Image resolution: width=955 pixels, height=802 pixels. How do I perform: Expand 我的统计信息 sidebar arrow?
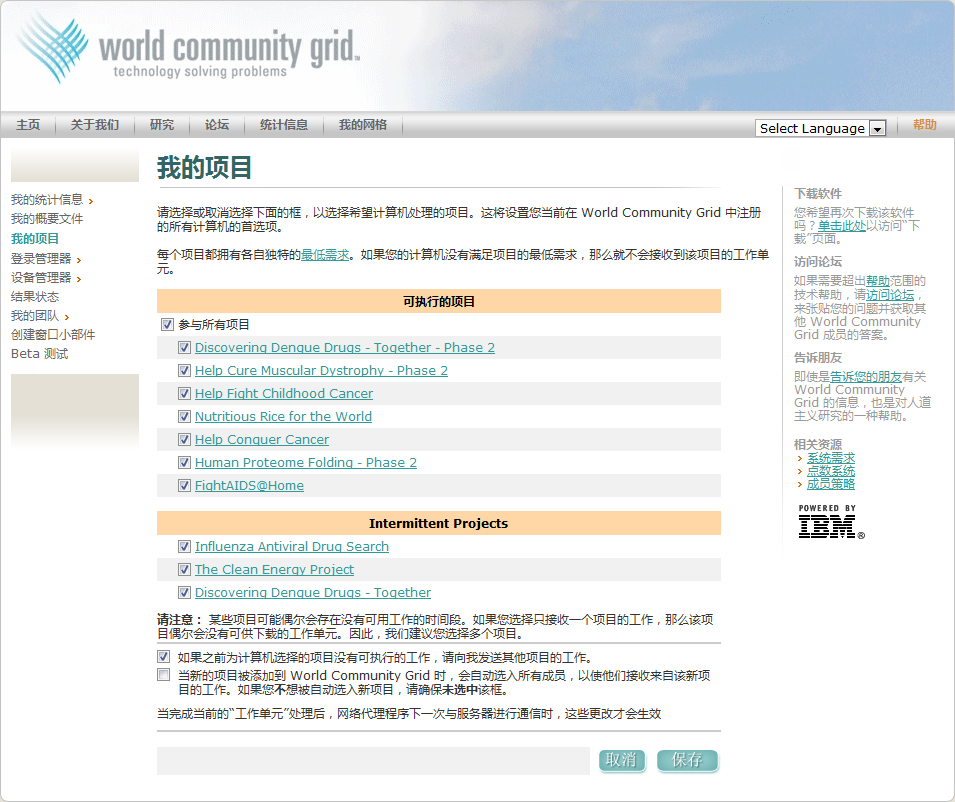click(x=91, y=202)
